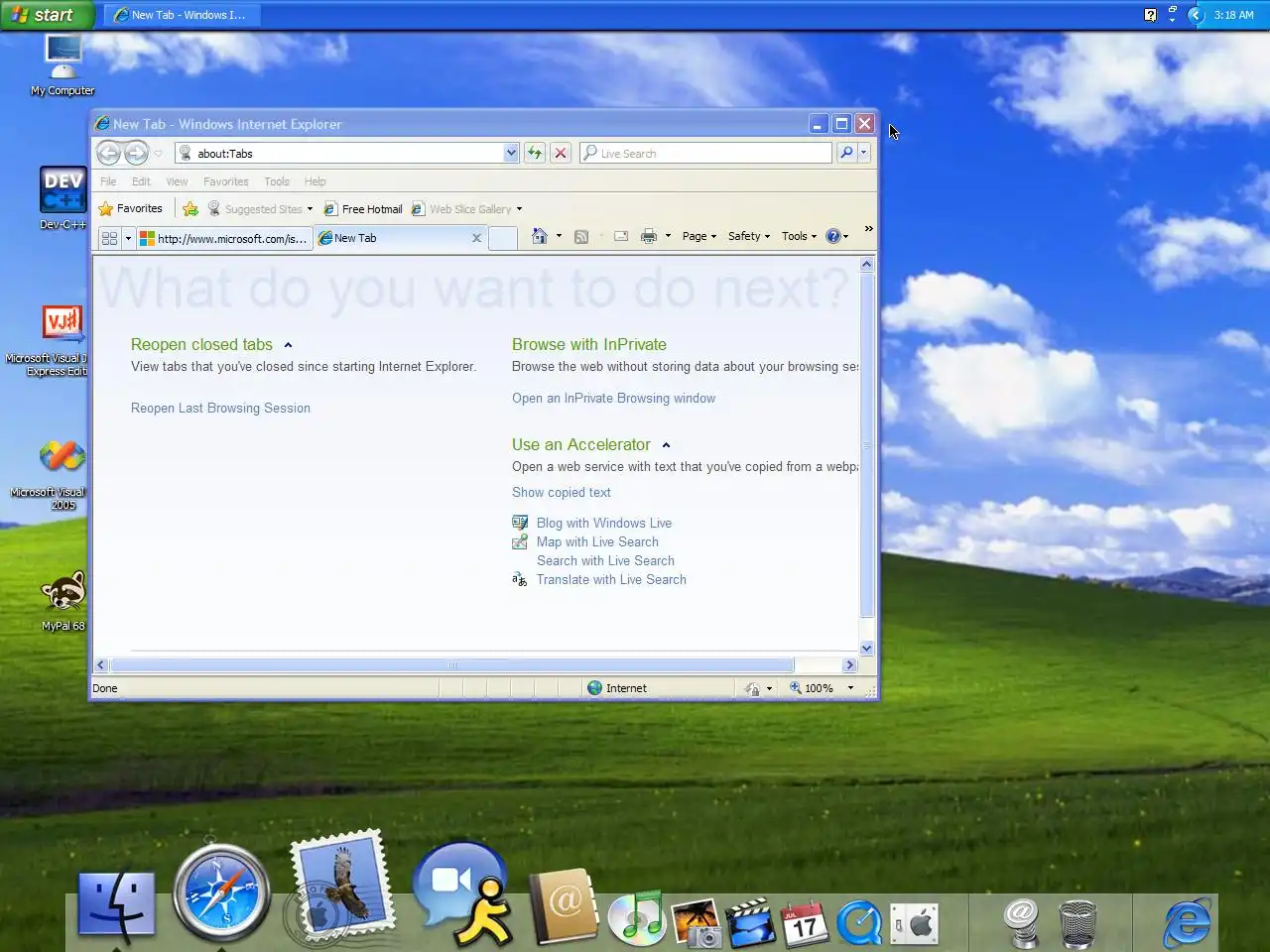Open Quick Tabs grid view

coord(109,238)
